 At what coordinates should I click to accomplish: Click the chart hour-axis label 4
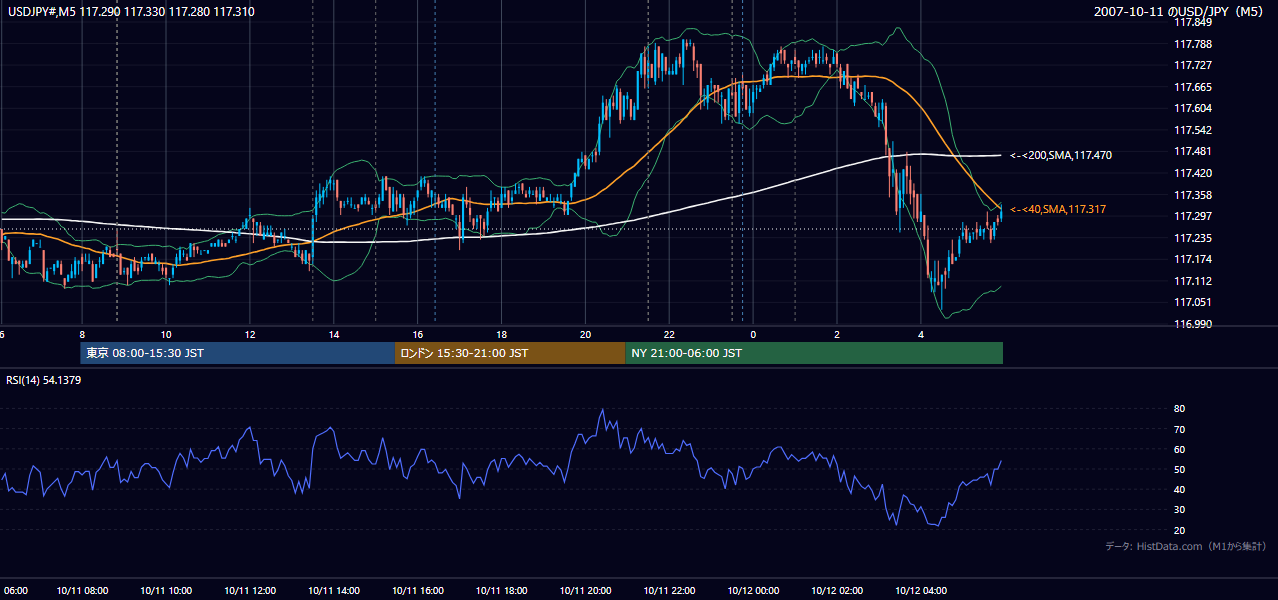[x=921, y=334]
